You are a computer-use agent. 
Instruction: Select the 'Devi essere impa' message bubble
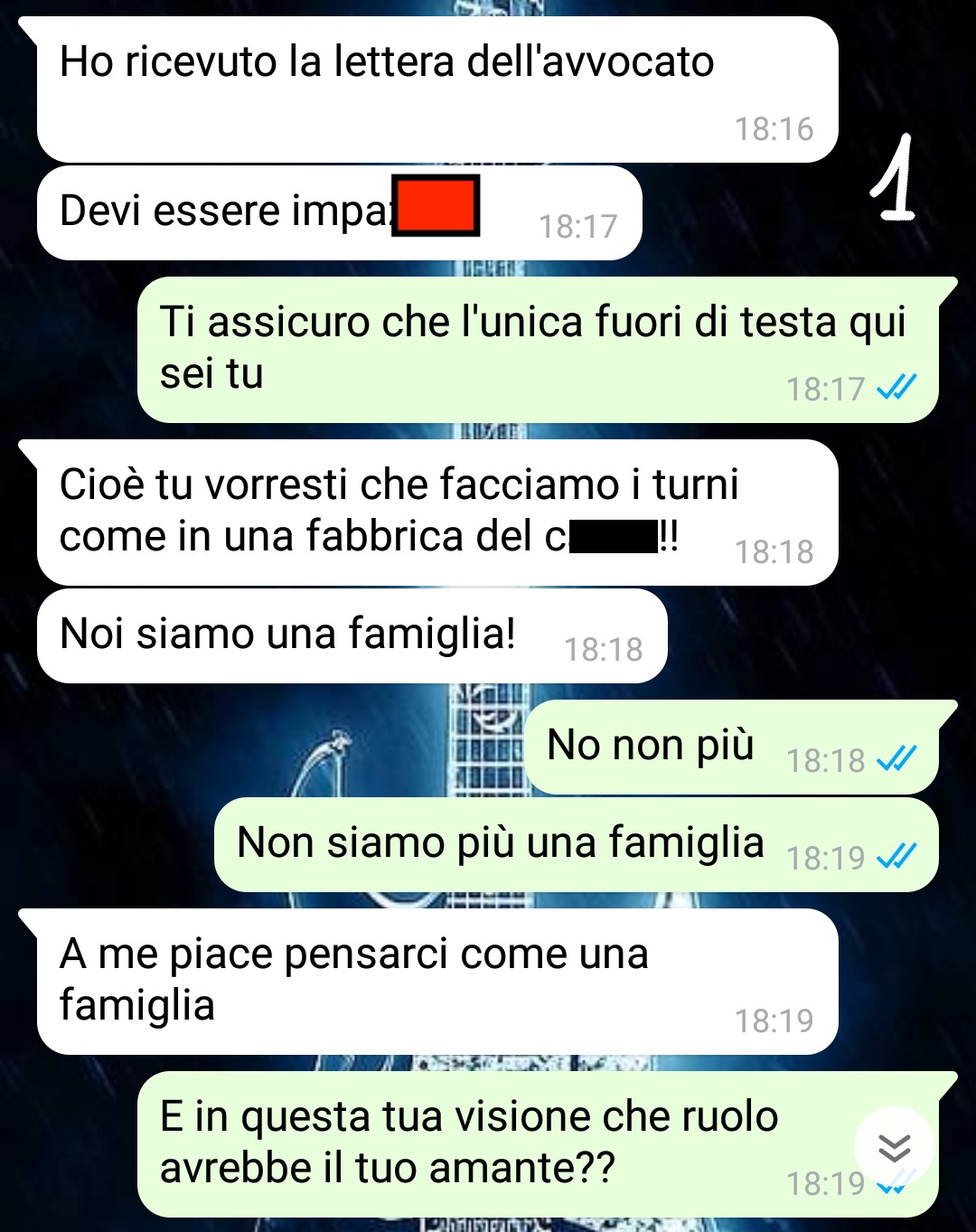pyautogui.click(x=340, y=212)
